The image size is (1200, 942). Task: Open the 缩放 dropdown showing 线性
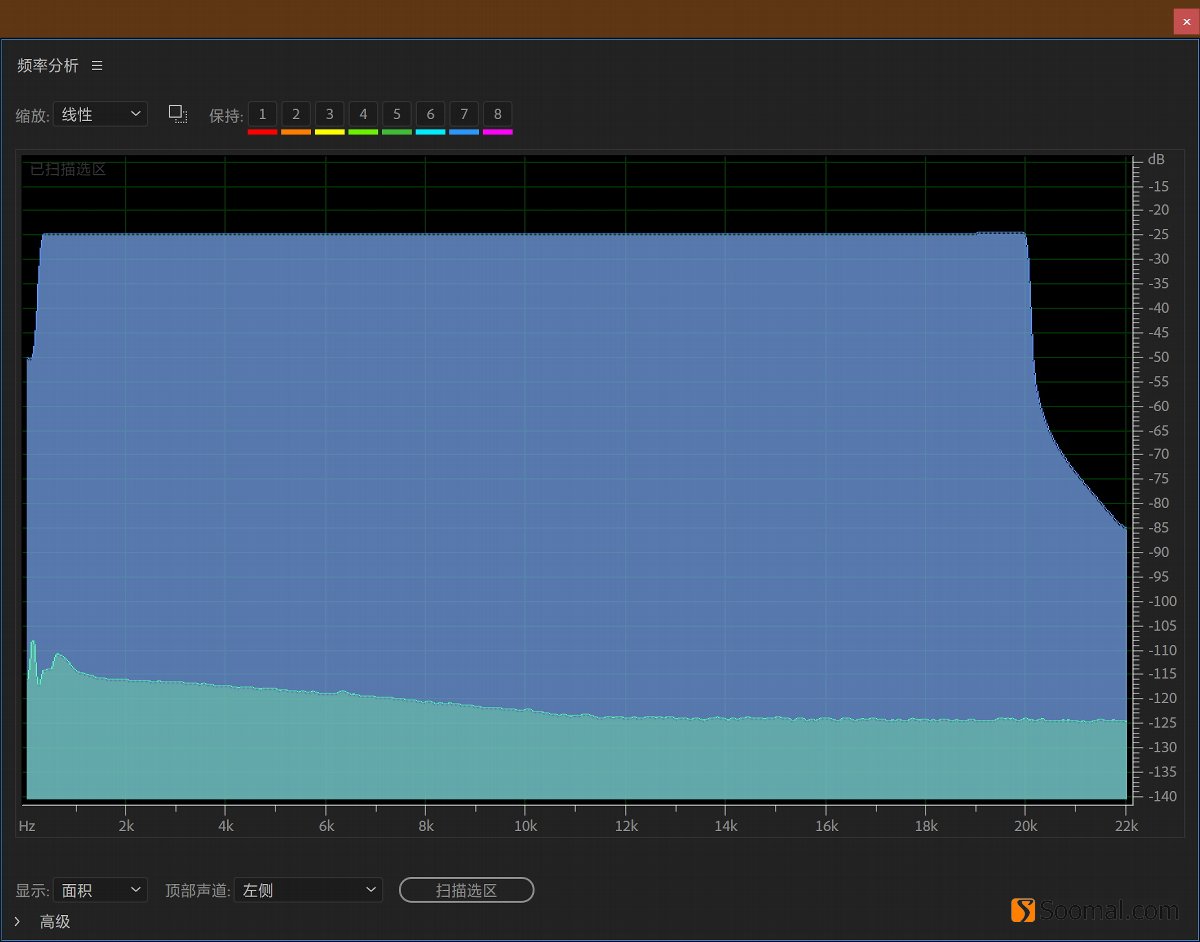tap(100, 114)
